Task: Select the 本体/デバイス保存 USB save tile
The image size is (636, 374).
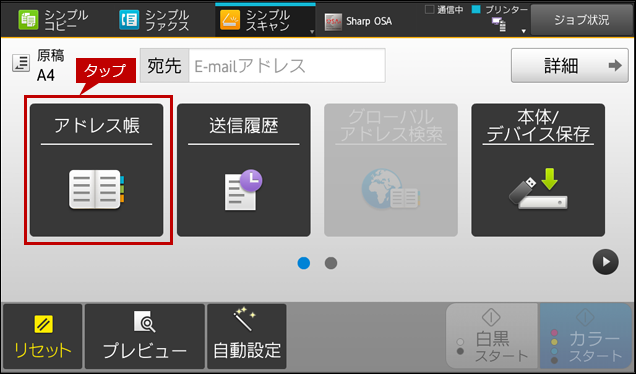Action: coord(538,170)
